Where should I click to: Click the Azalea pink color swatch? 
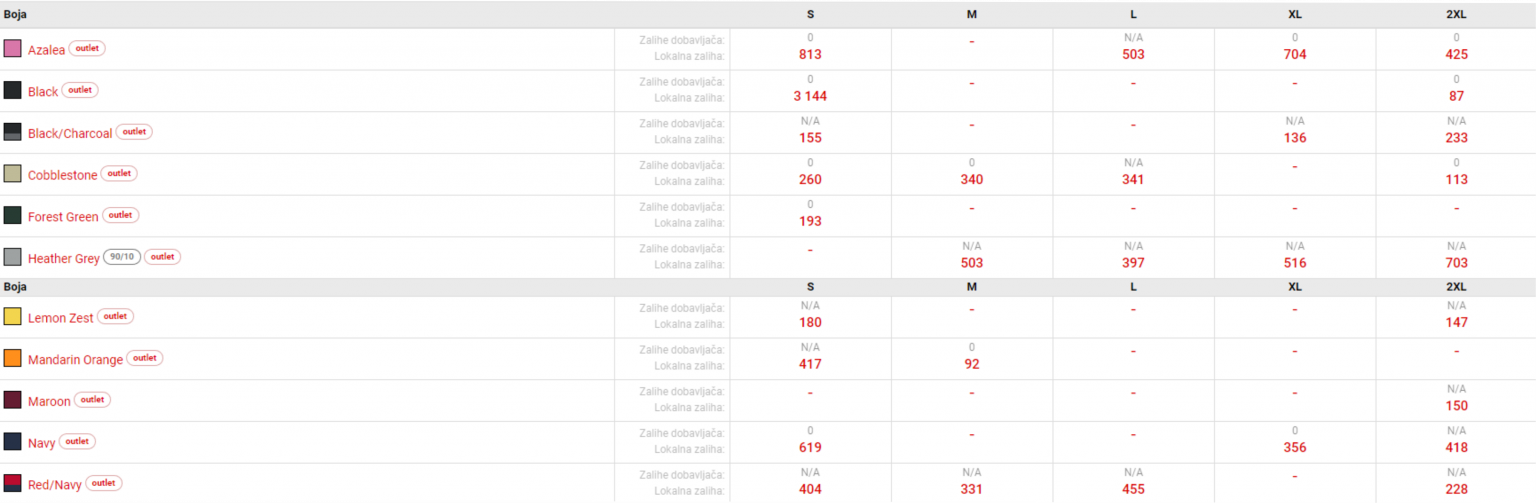[x=12, y=49]
